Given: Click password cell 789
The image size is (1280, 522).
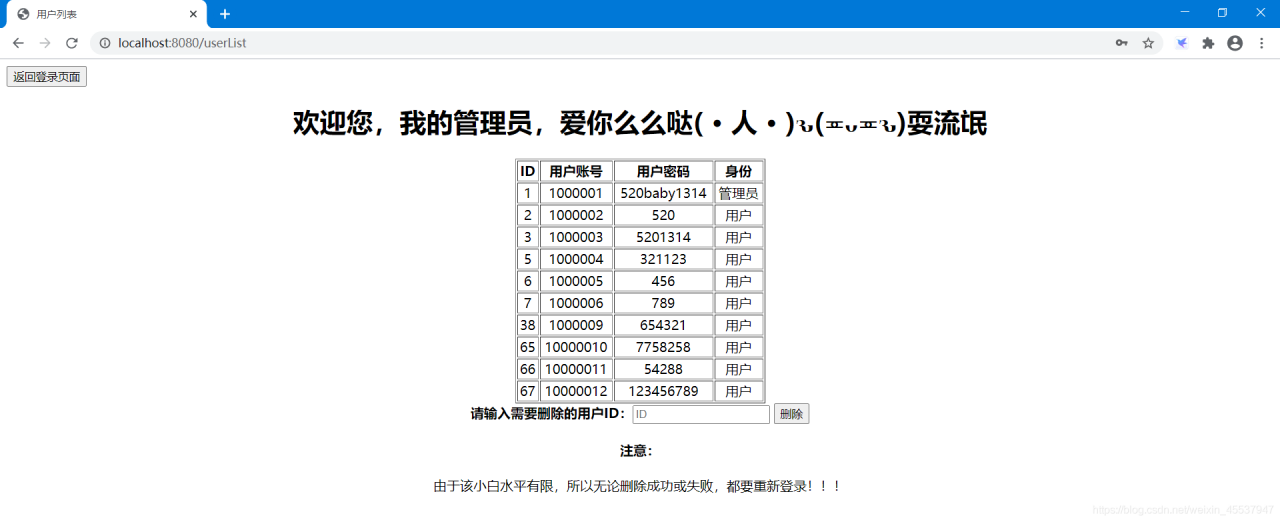Looking at the screenshot, I should coord(663,303).
